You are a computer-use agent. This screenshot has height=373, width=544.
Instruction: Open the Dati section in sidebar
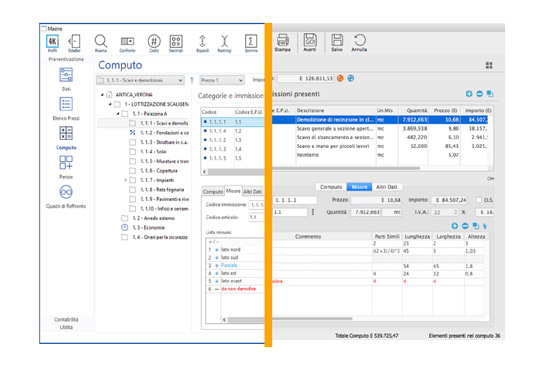pyautogui.click(x=66, y=79)
